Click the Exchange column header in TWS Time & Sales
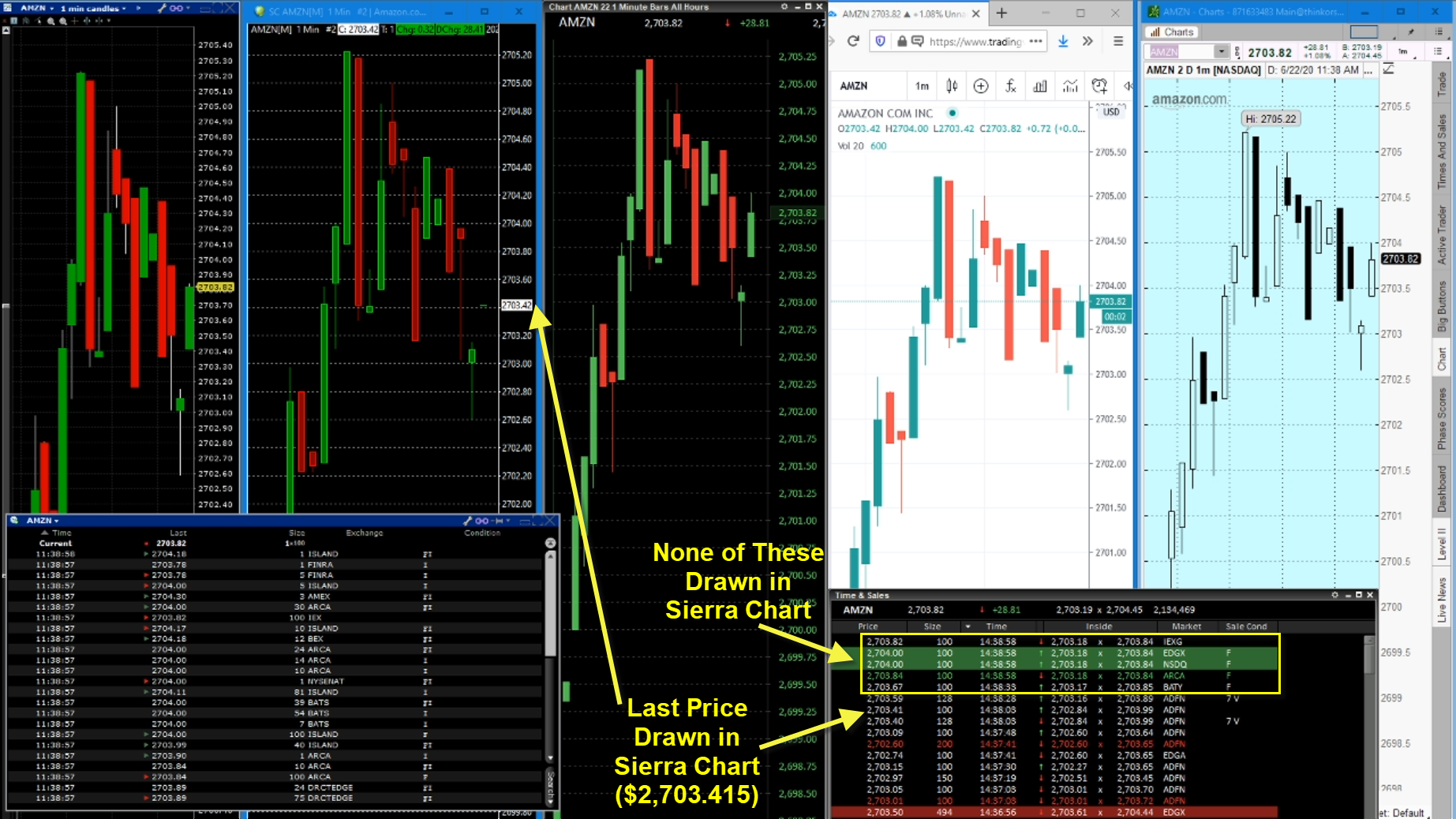Image resolution: width=1456 pixels, height=819 pixels. pyautogui.click(x=365, y=533)
